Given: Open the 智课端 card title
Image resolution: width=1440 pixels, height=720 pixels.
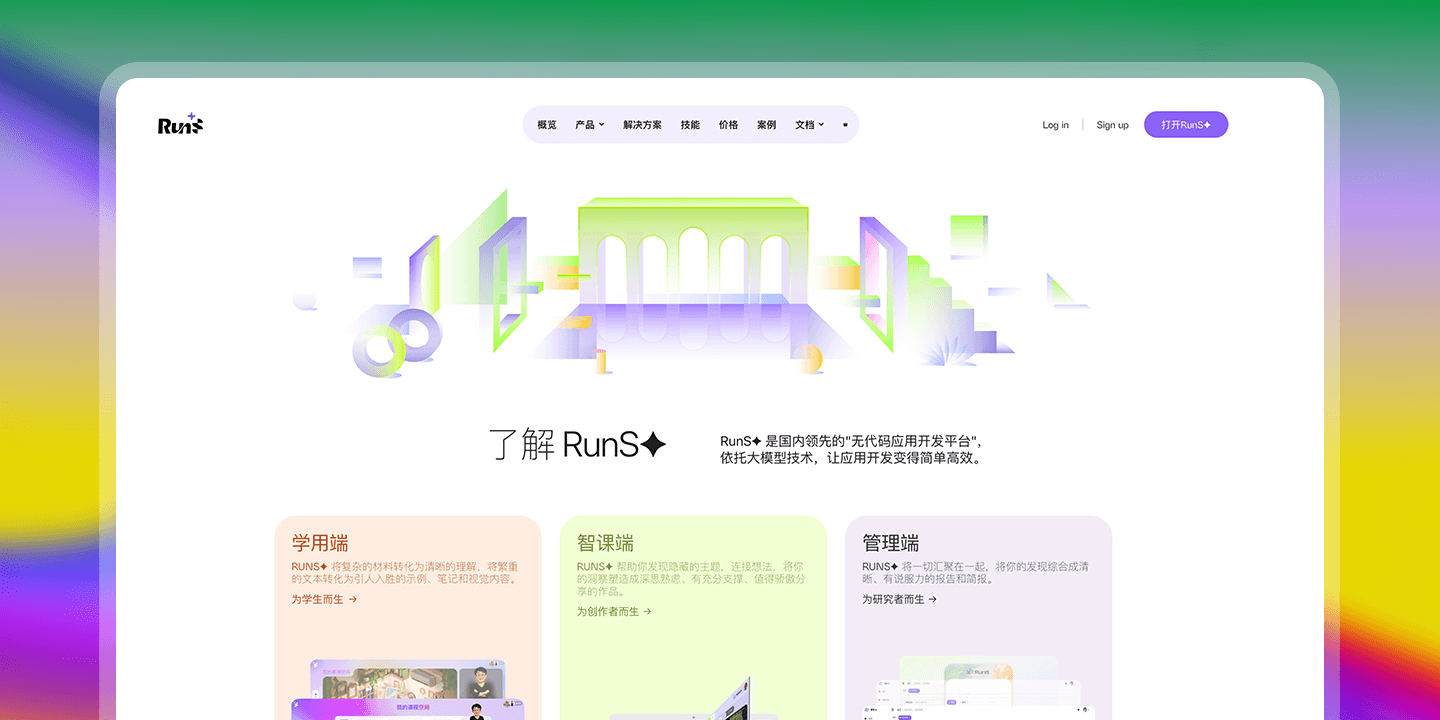Looking at the screenshot, I should click(605, 543).
